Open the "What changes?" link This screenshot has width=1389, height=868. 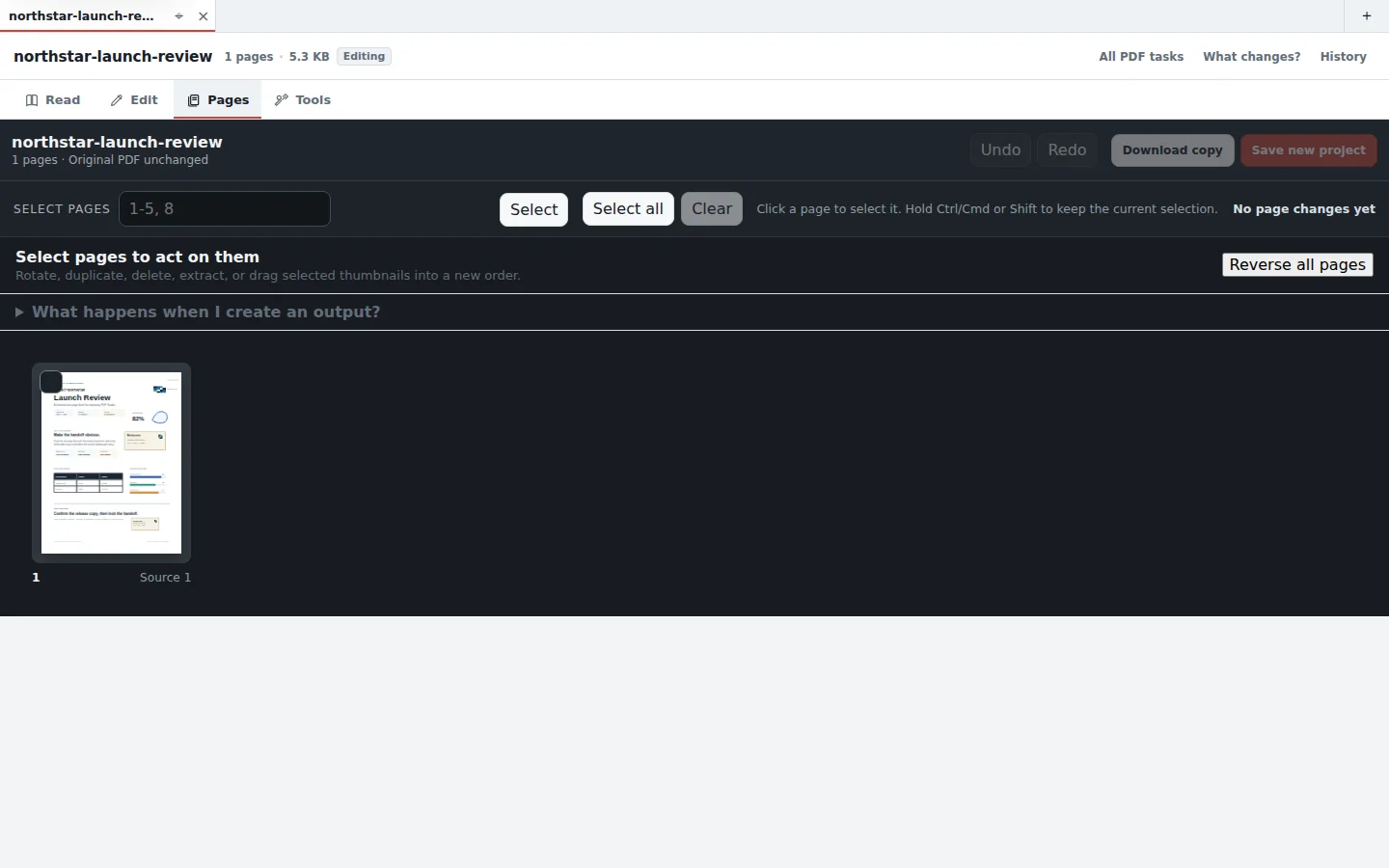(1252, 57)
